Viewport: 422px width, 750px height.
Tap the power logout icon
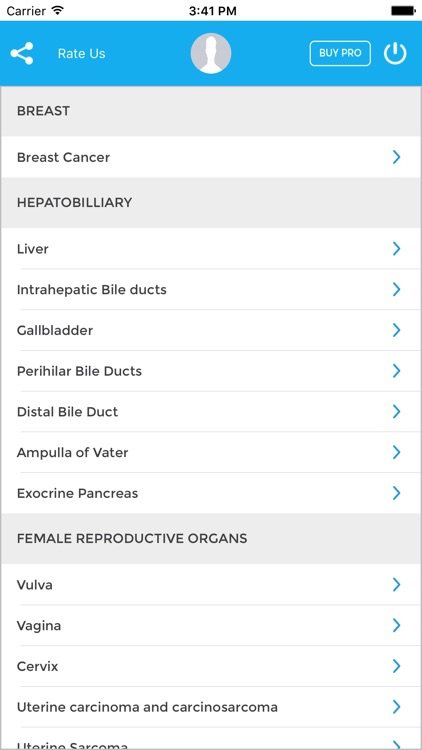coord(395,53)
